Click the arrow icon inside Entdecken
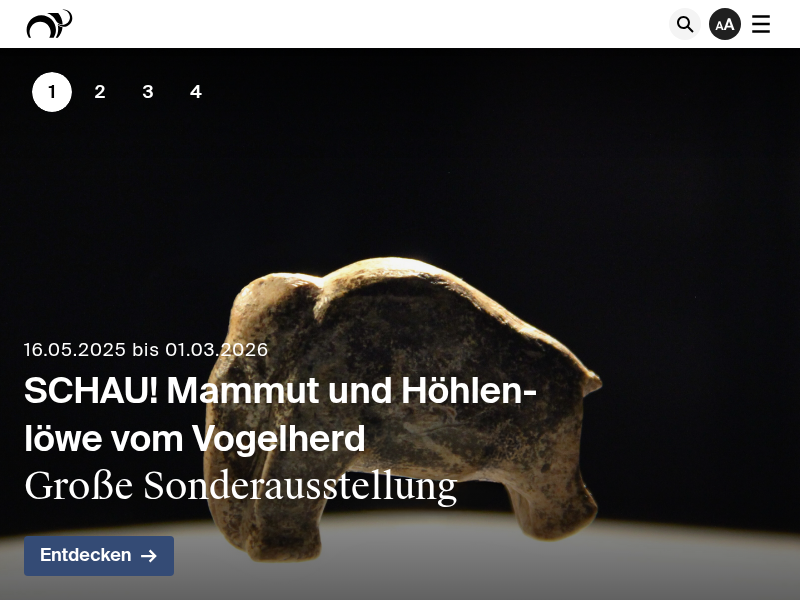Image resolution: width=800 pixels, height=600 pixels. [148, 556]
